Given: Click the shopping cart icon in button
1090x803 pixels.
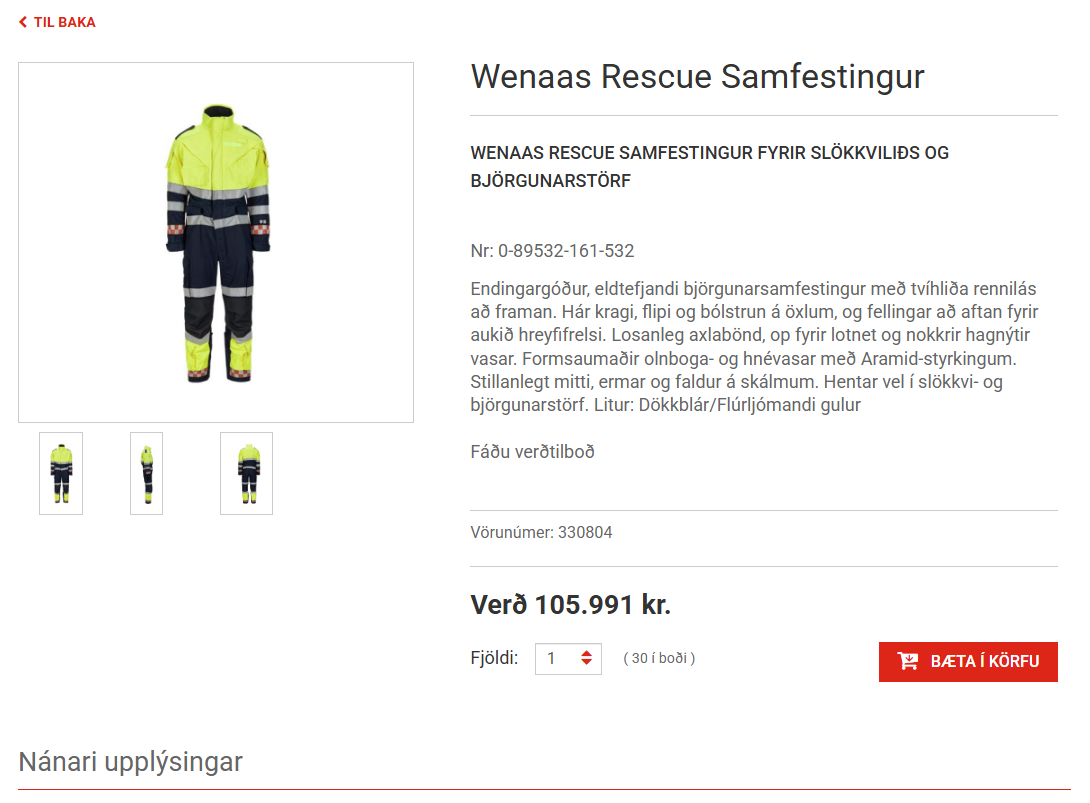Looking at the screenshot, I should pyautogui.click(x=907, y=661).
